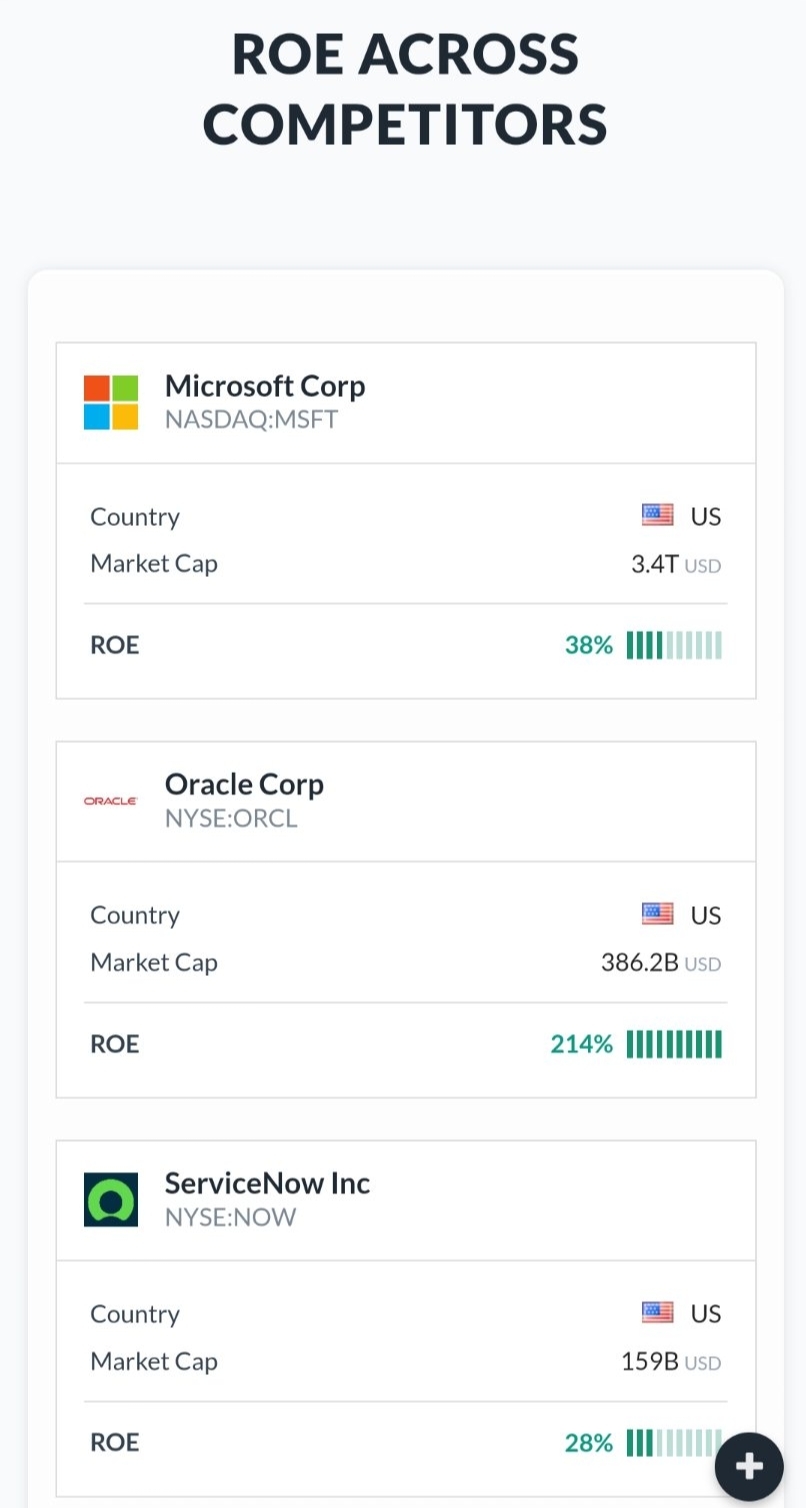Click the NYSE:NOW ticker symbol

pyautogui.click(x=230, y=1217)
